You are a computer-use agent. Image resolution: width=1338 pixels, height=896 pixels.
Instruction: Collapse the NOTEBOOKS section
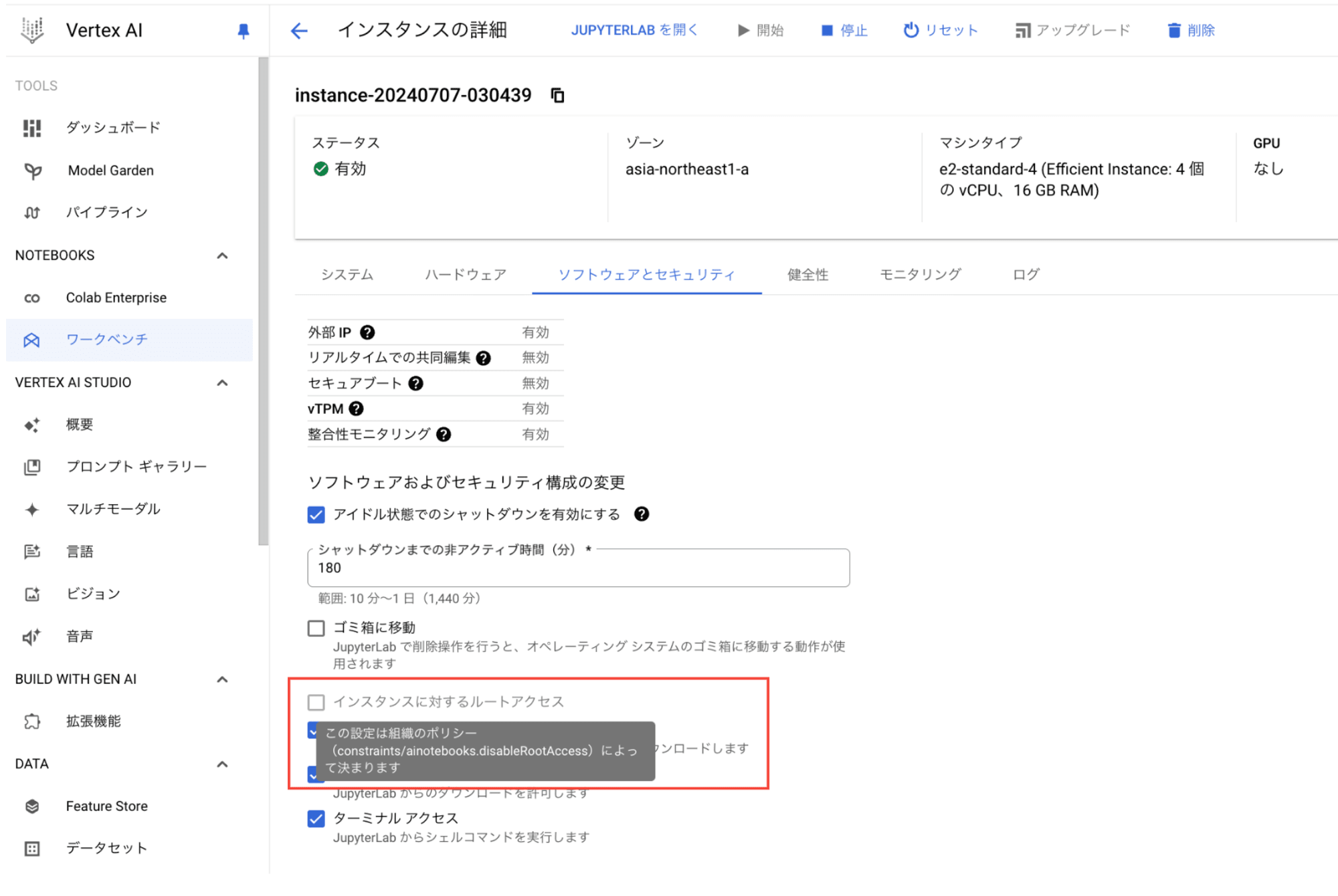tap(223, 256)
